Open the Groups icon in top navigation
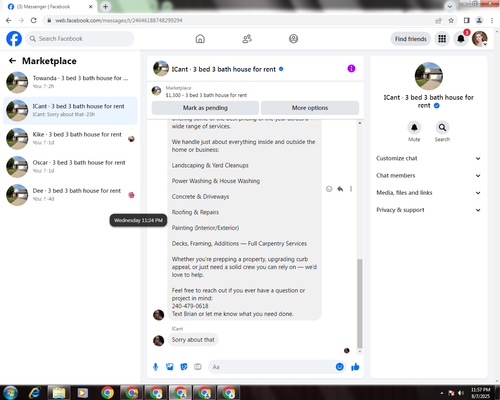Screen dimensions: 500x400 [293, 39]
